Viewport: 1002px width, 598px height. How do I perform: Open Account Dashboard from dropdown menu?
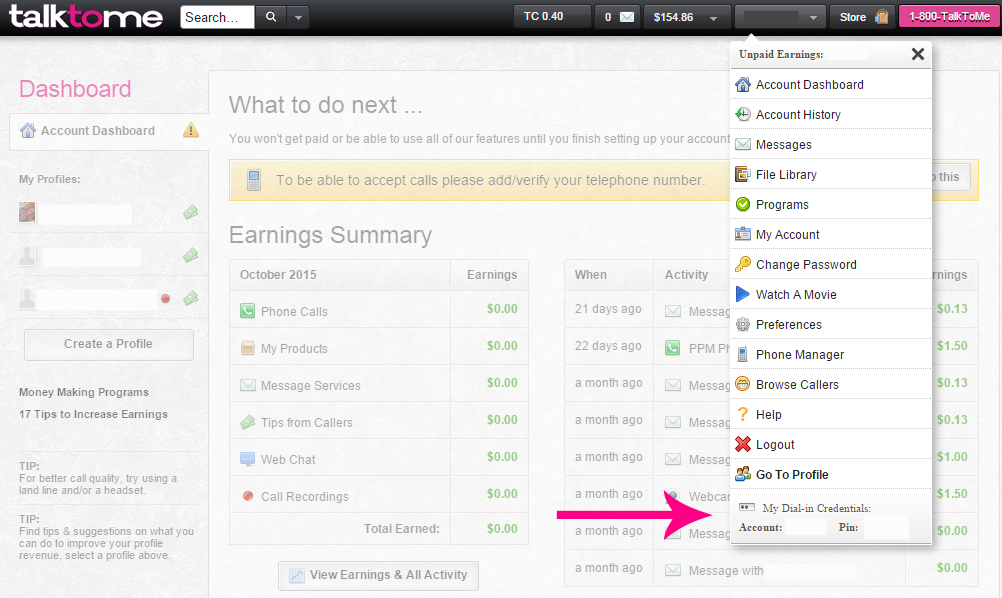[x=831, y=84]
